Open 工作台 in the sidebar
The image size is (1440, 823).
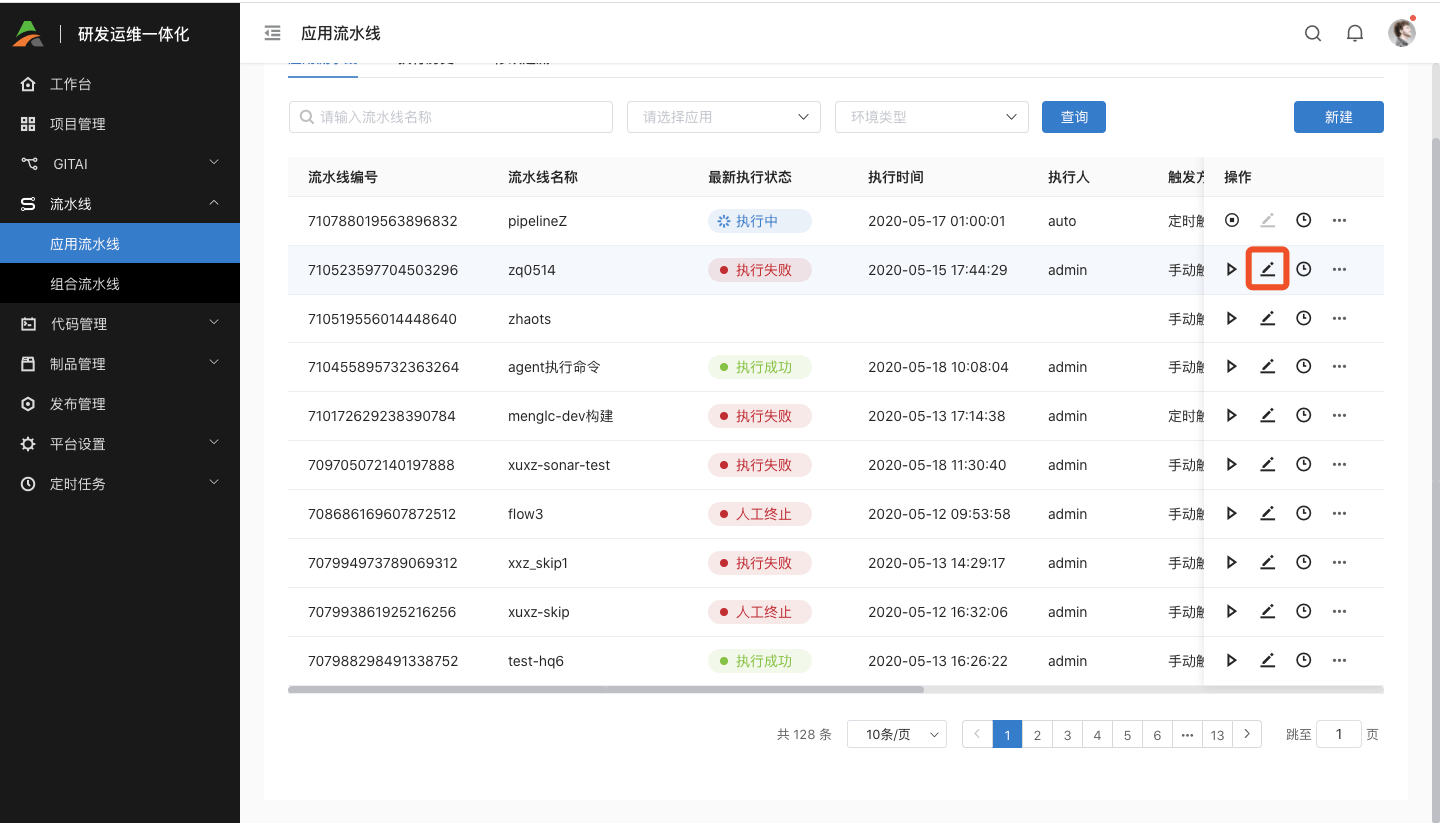[120, 83]
